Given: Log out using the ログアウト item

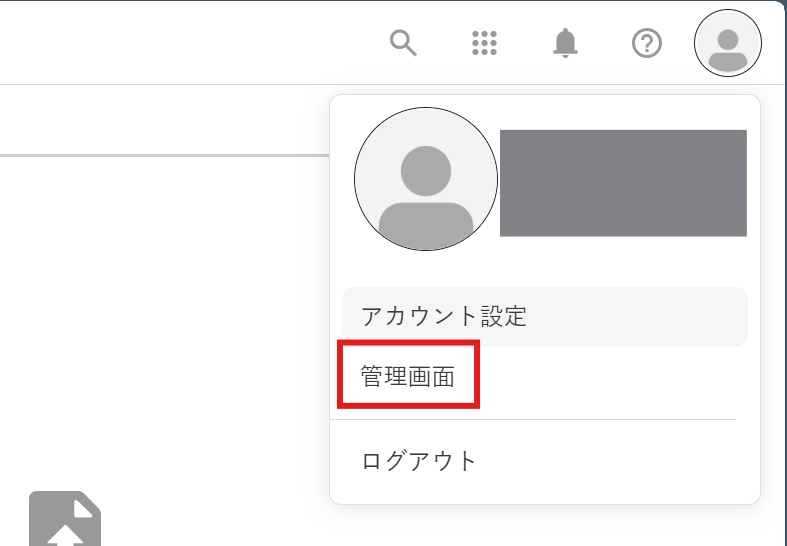Looking at the screenshot, I should pyautogui.click(x=419, y=461).
